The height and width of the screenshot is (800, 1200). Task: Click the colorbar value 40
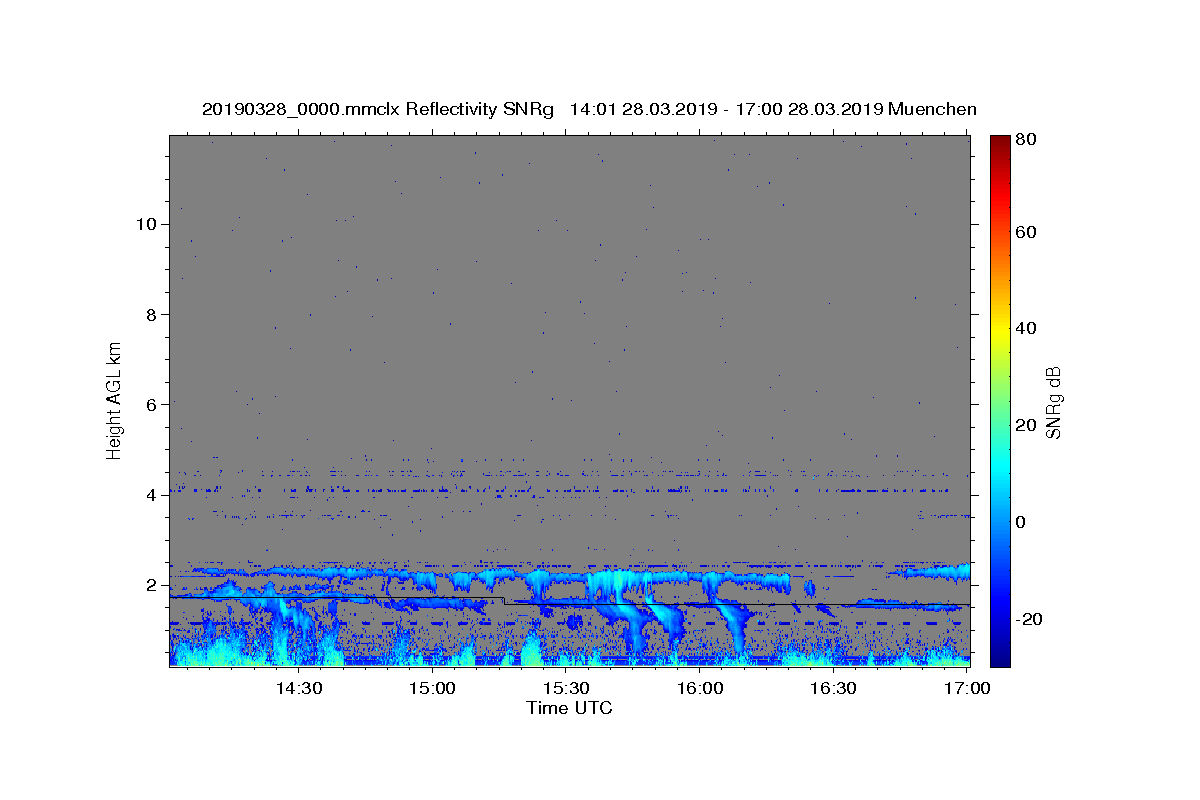(x=1027, y=328)
